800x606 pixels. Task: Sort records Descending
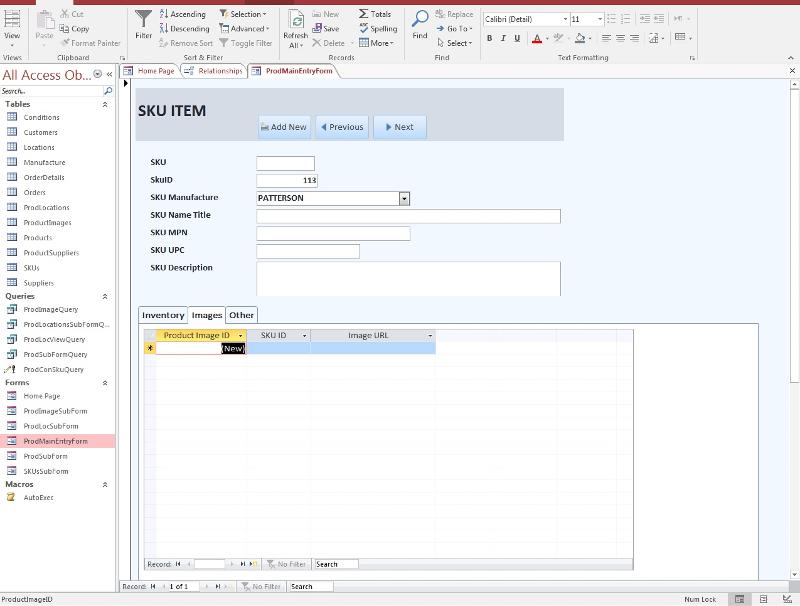pyautogui.click(x=184, y=29)
